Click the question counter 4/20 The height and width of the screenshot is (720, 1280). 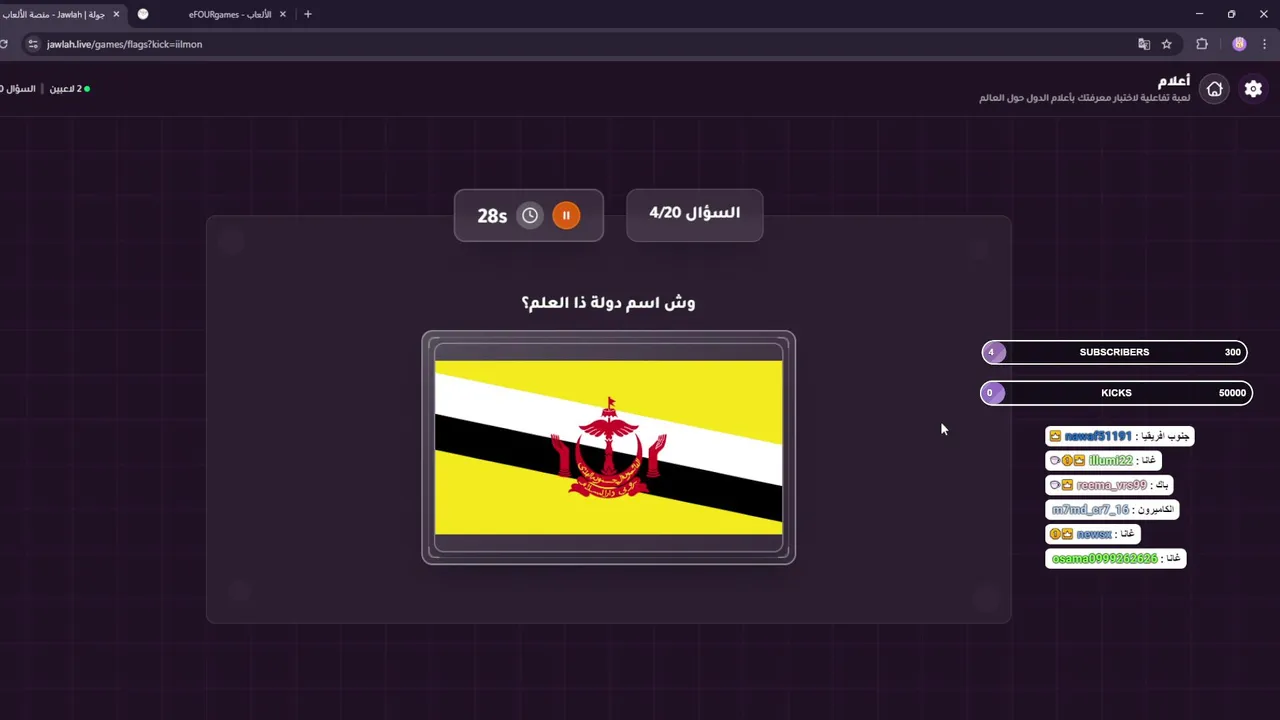694,213
